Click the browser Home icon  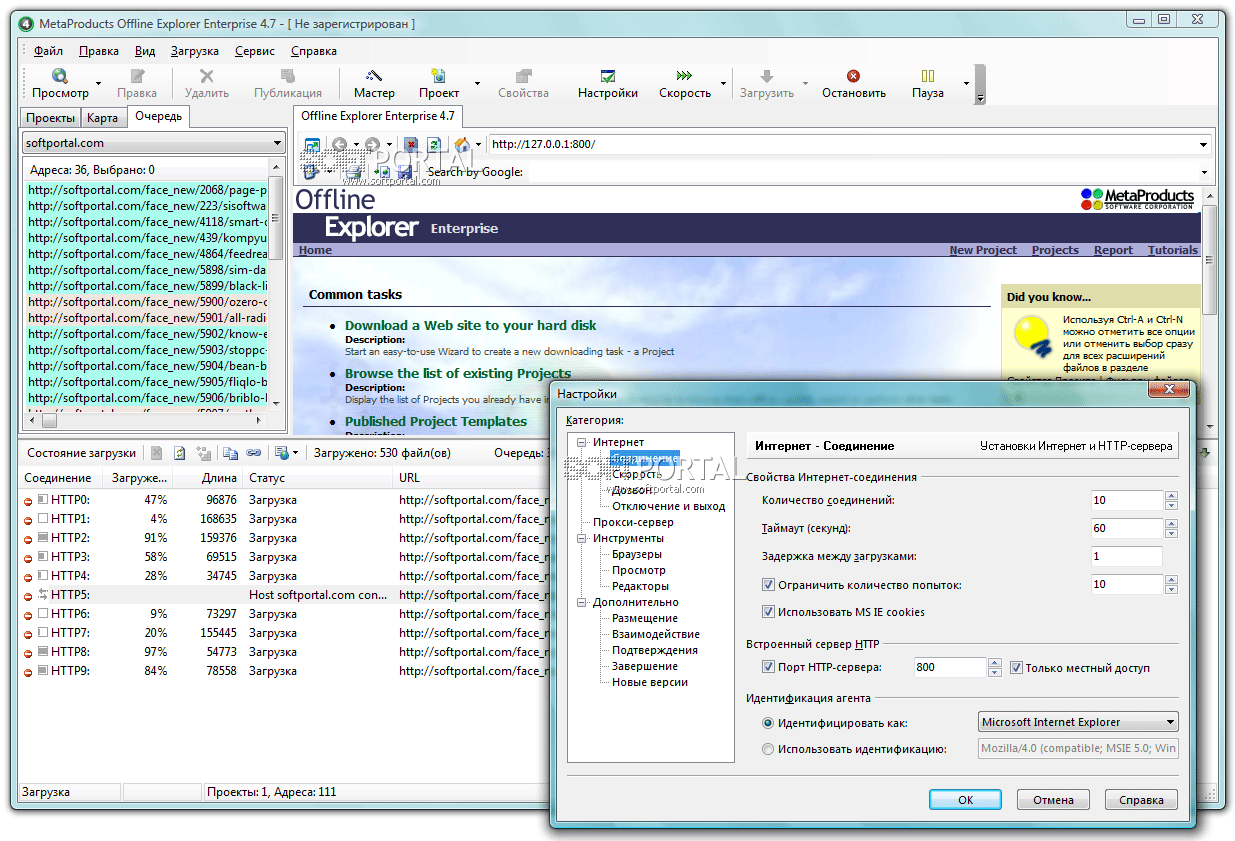462,145
